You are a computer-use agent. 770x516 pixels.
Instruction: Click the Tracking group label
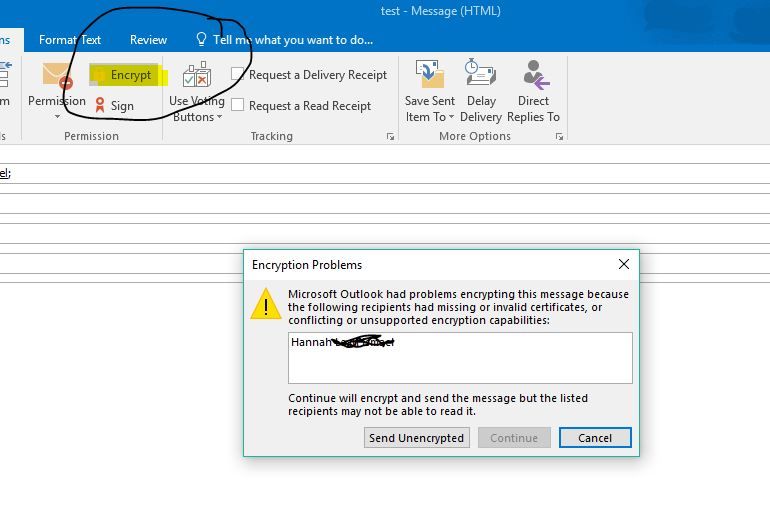click(272, 136)
